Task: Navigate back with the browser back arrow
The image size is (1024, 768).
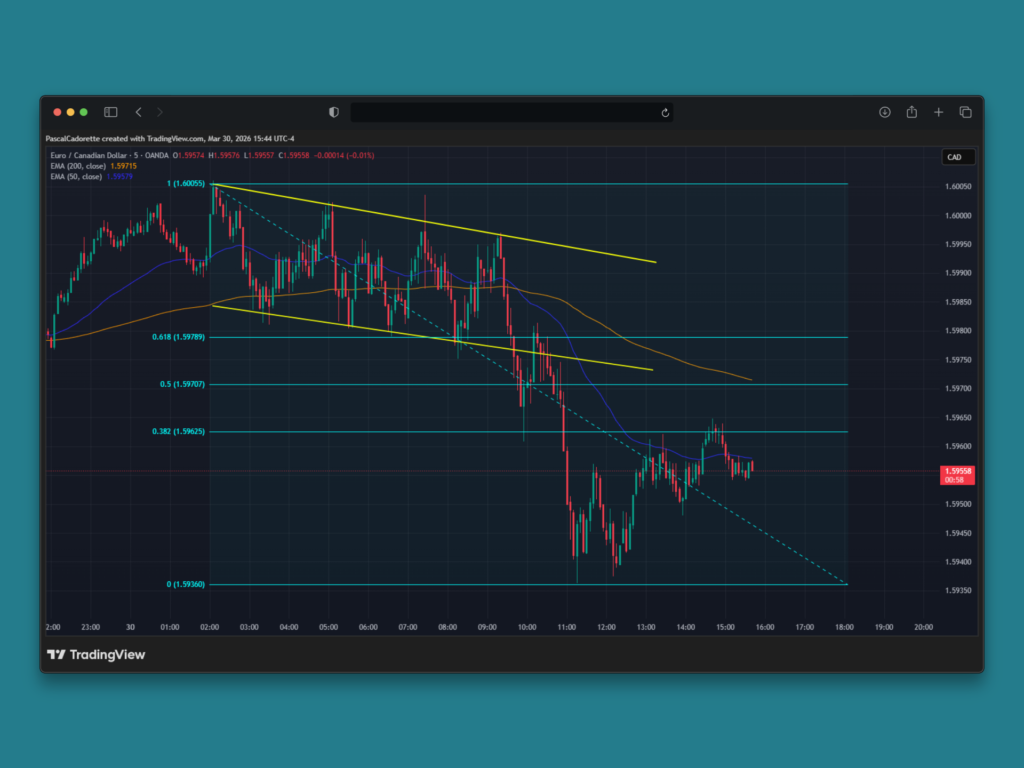Action: pyautogui.click(x=138, y=112)
